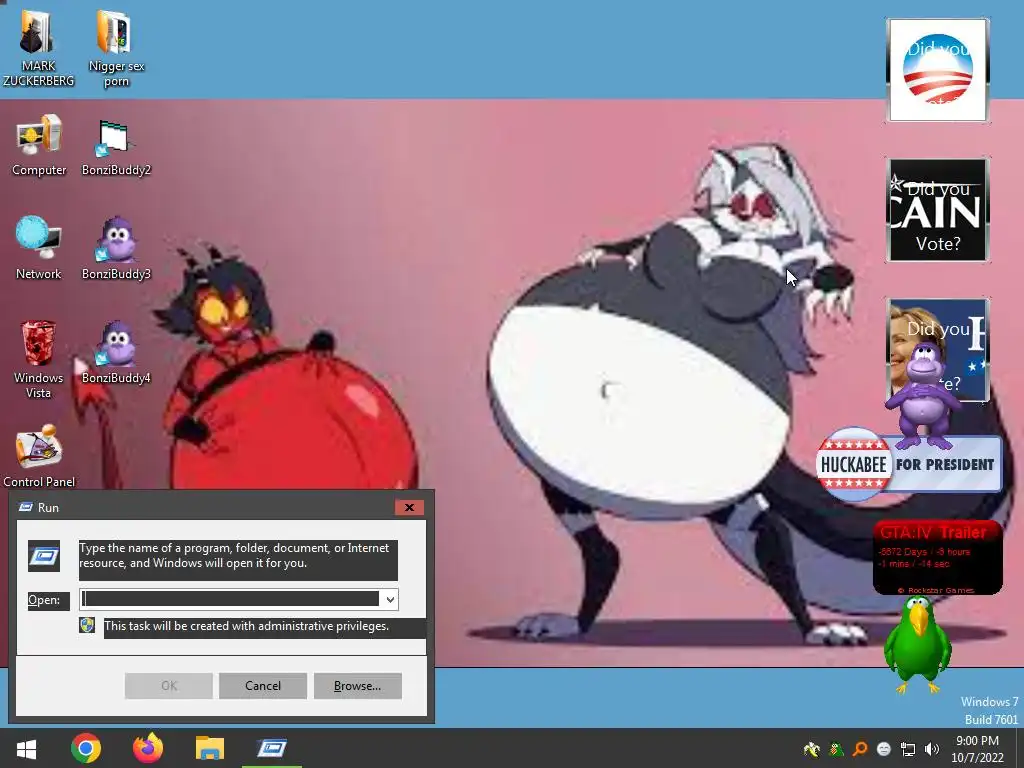Screen dimensions: 1024x768
Task: Click the green parrot desktop character
Action: click(x=918, y=645)
